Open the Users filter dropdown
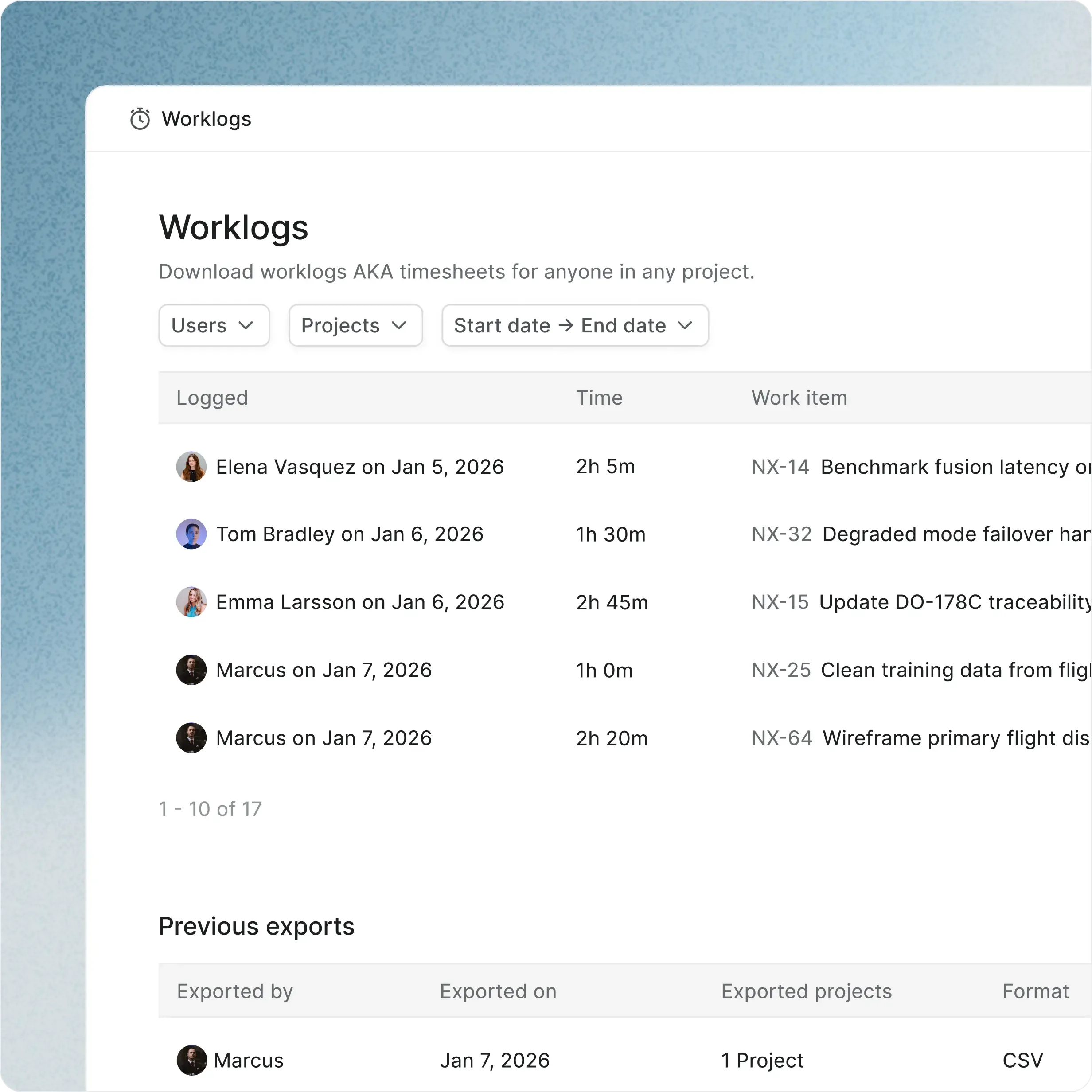This screenshot has width=1092, height=1092. click(x=214, y=326)
